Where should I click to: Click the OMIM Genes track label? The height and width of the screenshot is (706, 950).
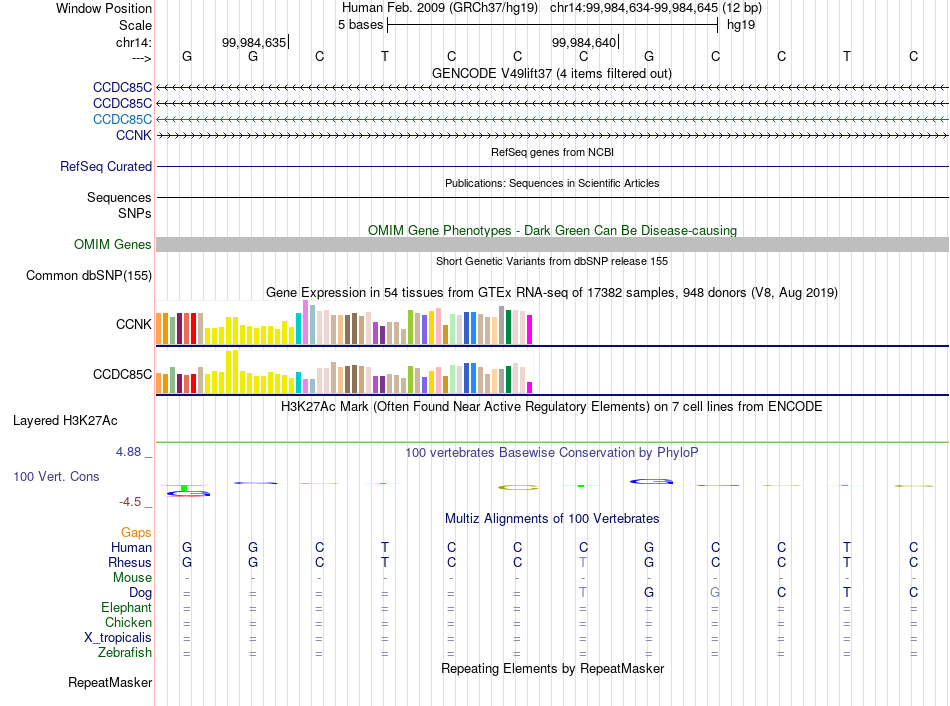click(113, 244)
